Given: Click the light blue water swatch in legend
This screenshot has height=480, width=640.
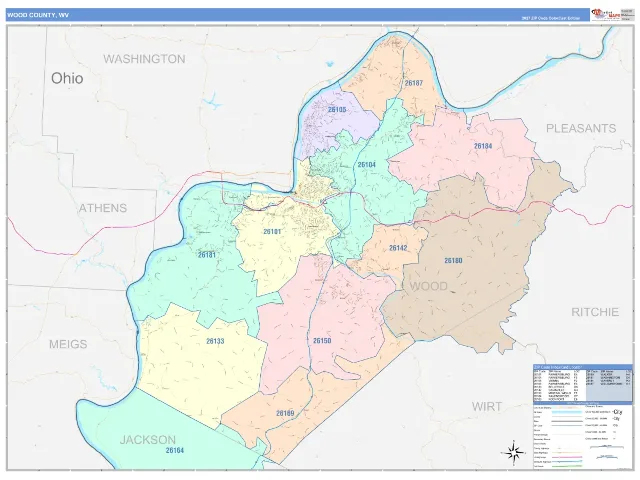Looking at the screenshot, I should tap(567, 412).
